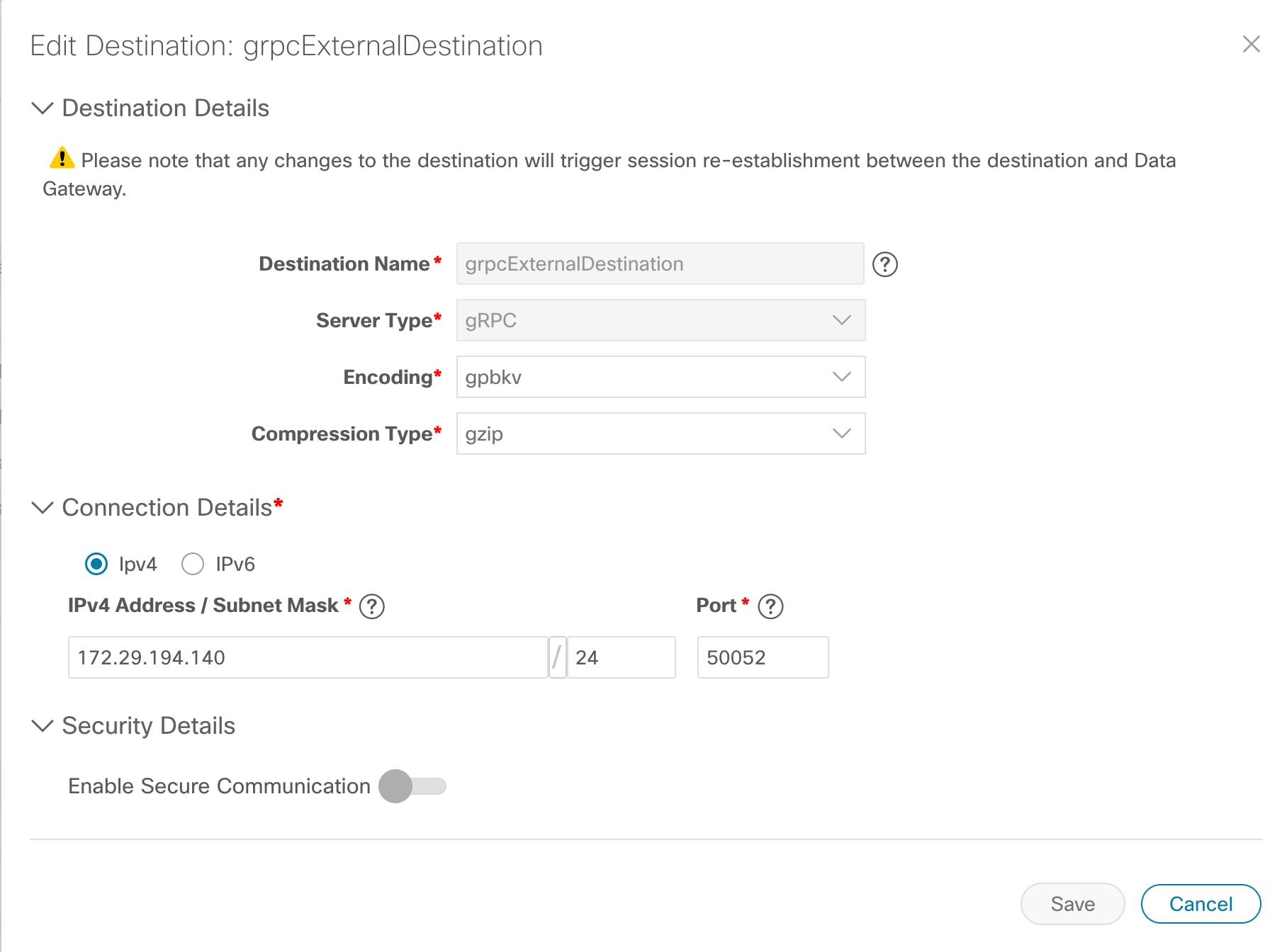Open the Compression Type dropdown
The width and height of the screenshot is (1287, 952).
tap(661, 433)
